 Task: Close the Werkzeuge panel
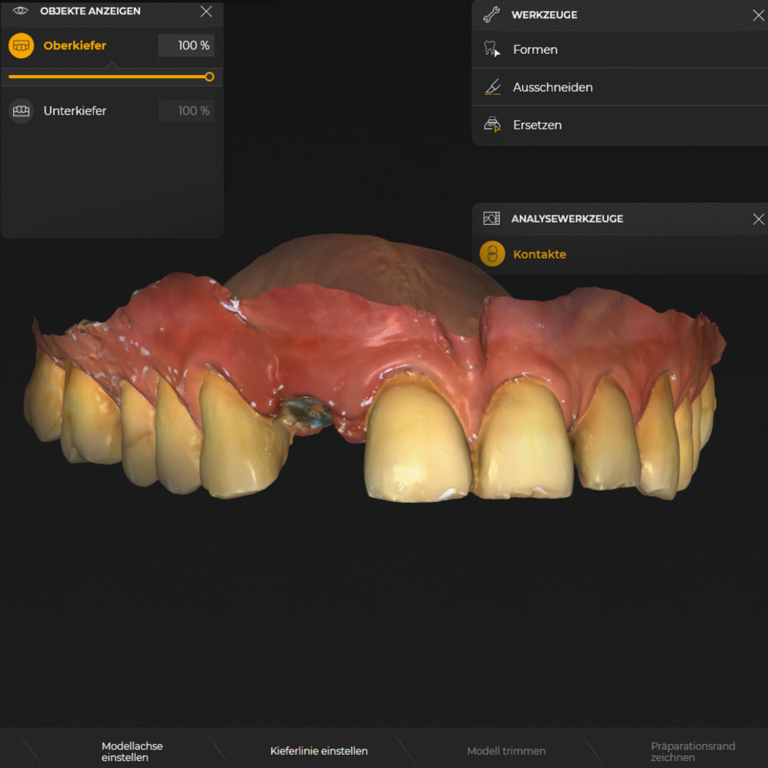[759, 15]
